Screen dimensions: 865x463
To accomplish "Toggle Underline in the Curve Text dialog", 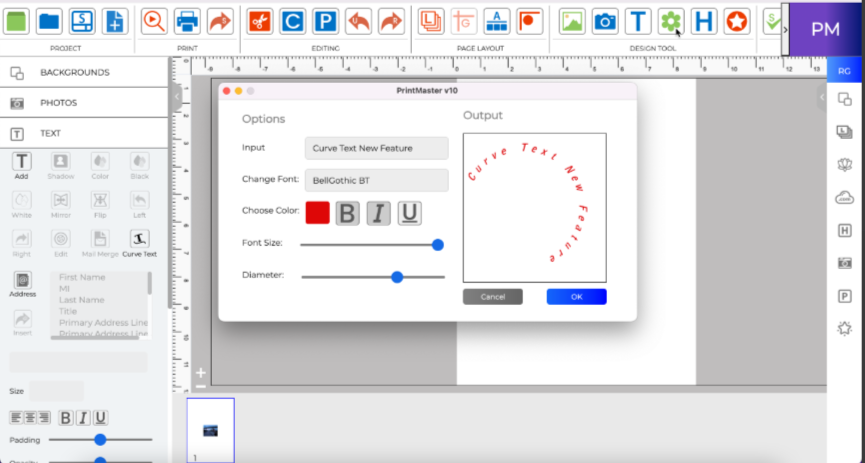I will point(409,213).
